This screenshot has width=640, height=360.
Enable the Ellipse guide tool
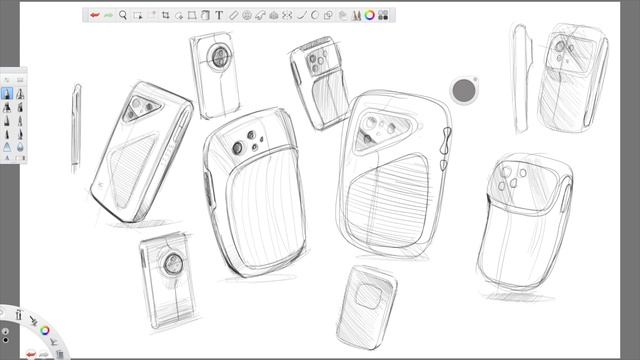247,16
